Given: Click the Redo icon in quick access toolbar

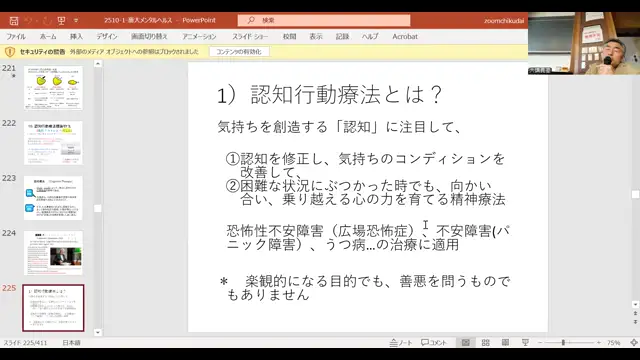Looking at the screenshot, I should (47, 20).
